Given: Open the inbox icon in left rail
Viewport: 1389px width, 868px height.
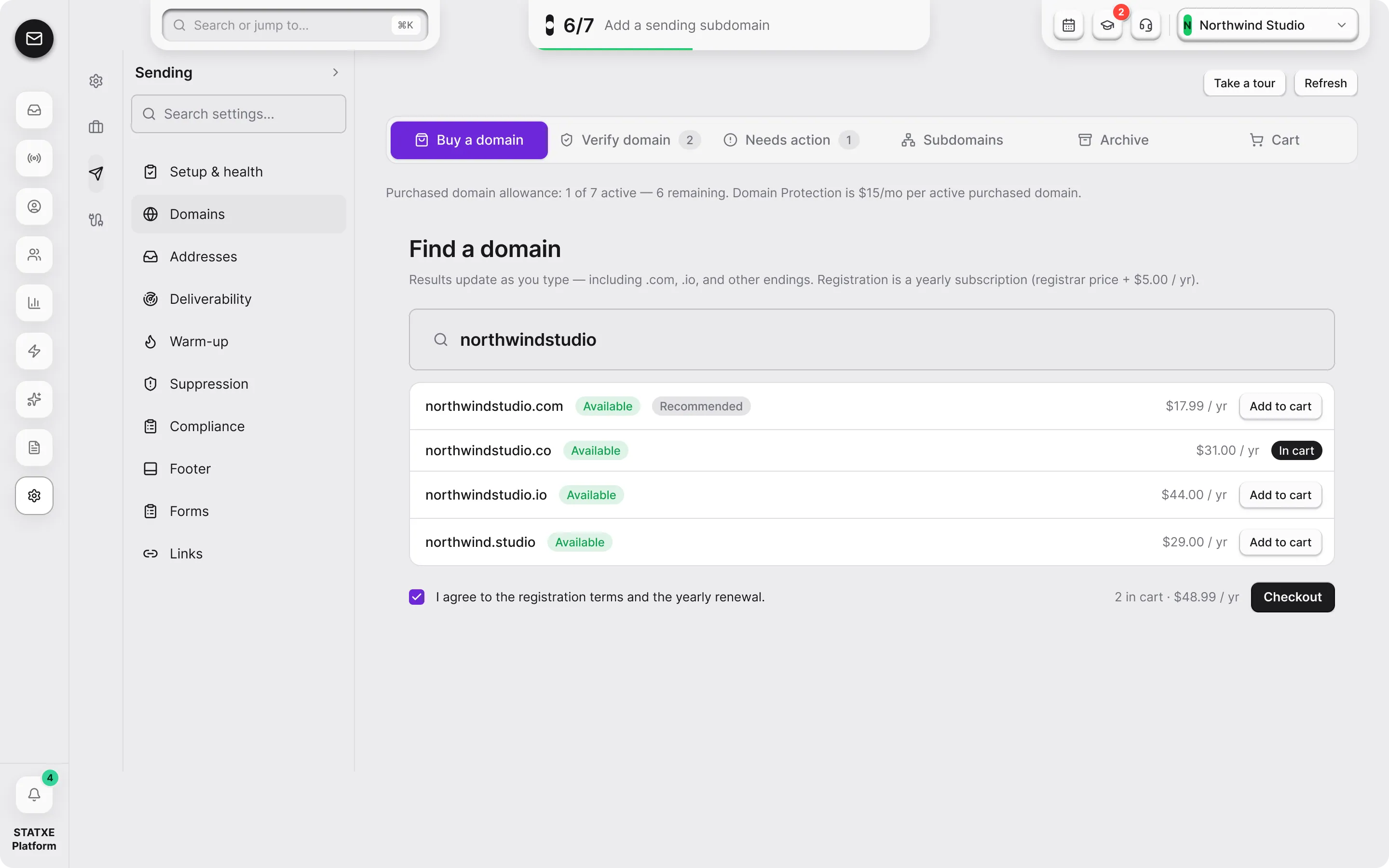Looking at the screenshot, I should point(34,109).
